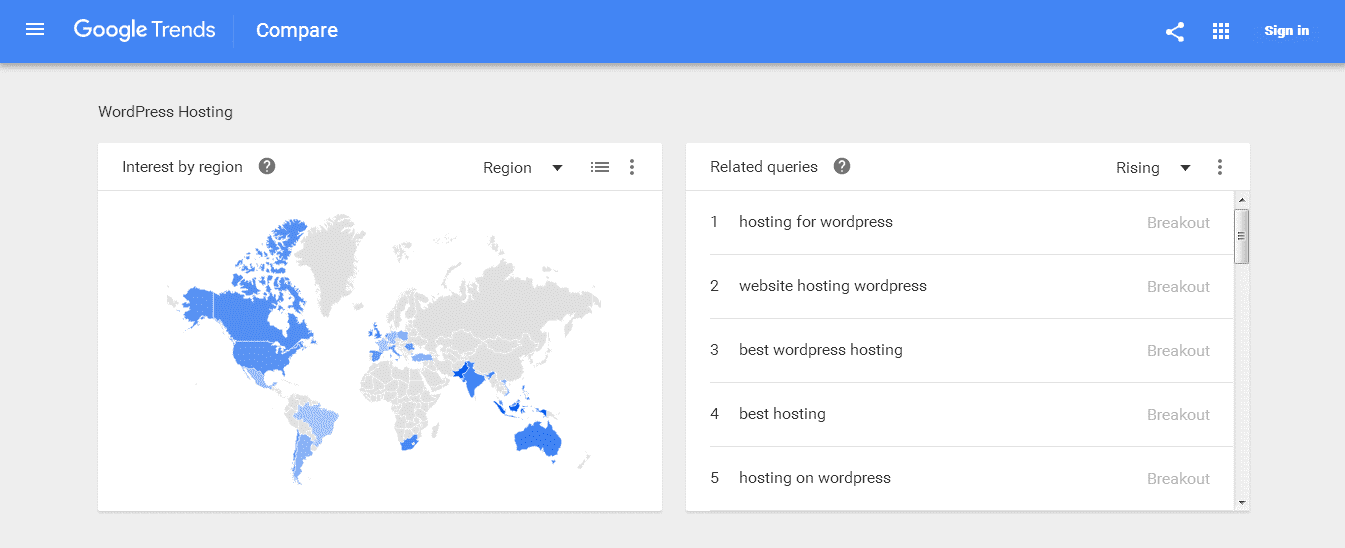
Task: Open query 'best hosting'
Action: point(782,414)
